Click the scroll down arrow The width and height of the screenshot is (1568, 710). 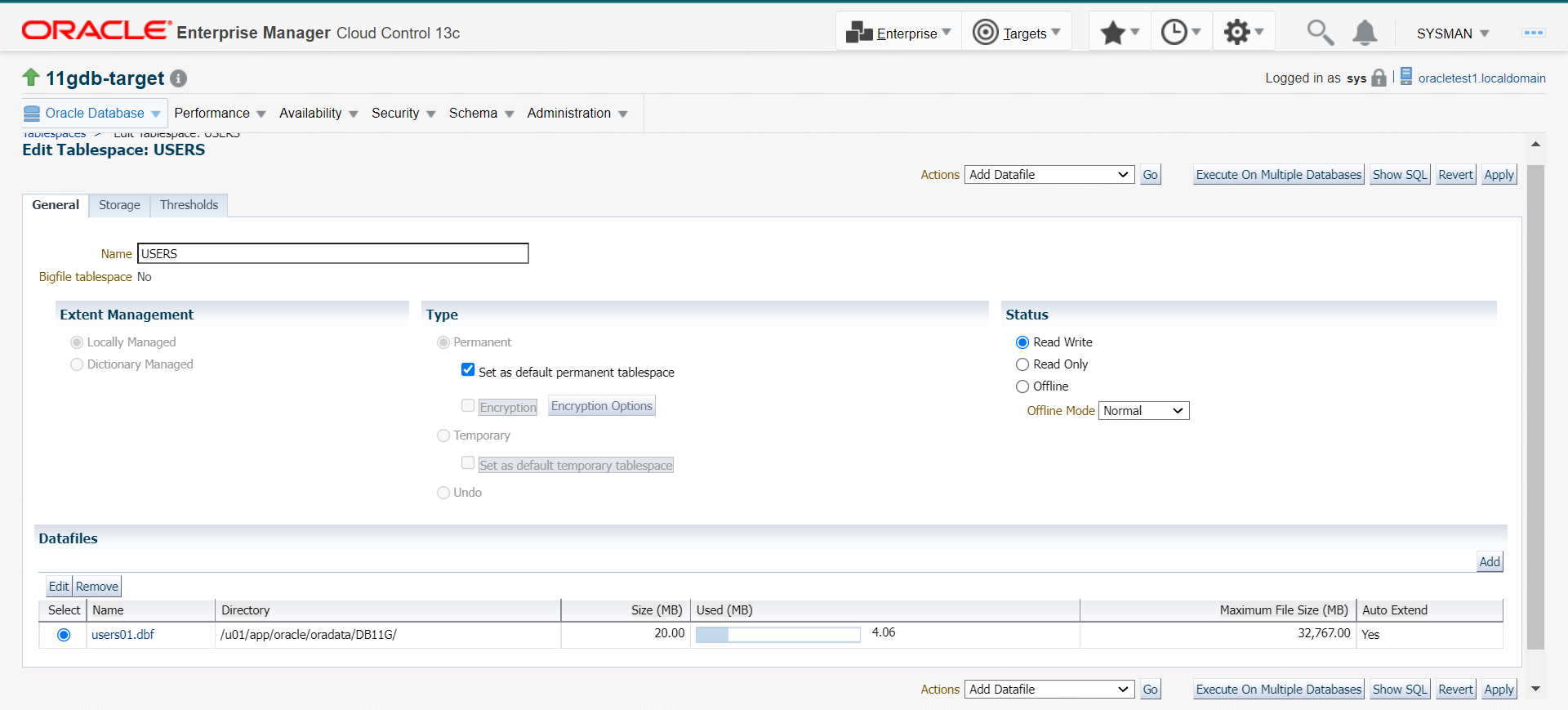pos(1535,689)
